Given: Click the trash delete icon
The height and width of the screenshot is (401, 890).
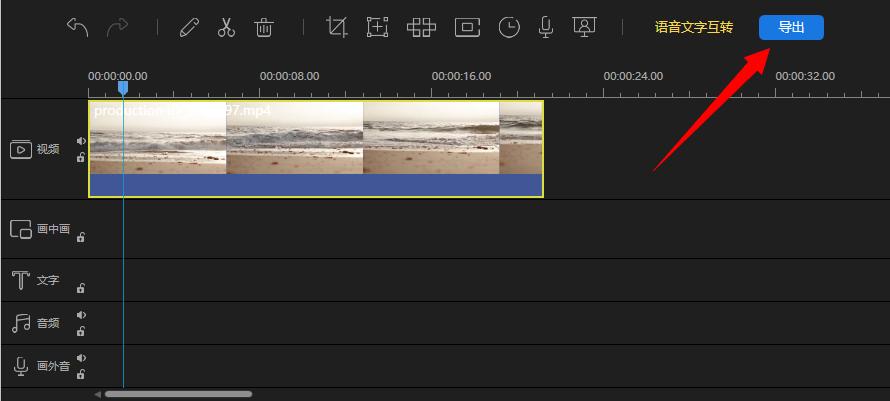Looking at the screenshot, I should click(x=264, y=27).
